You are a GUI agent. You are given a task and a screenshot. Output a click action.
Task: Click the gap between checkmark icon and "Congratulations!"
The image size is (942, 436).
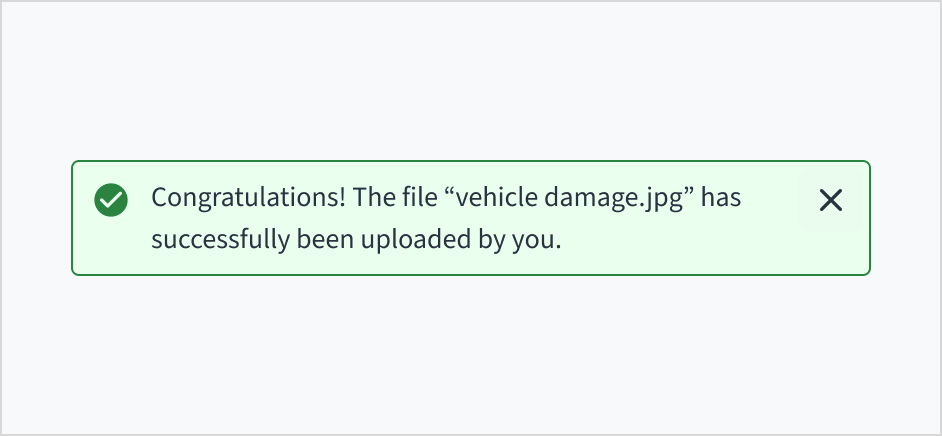coord(140,200)
